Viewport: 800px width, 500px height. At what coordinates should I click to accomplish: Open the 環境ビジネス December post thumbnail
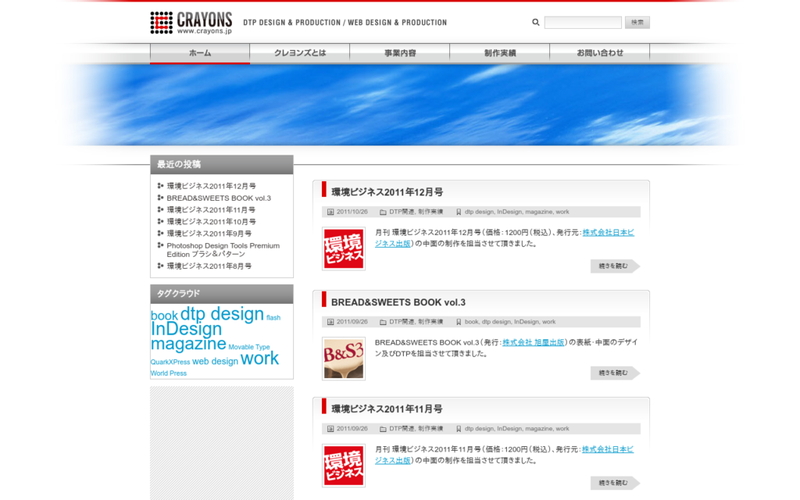pyautogui.click(x=343, y=249)
